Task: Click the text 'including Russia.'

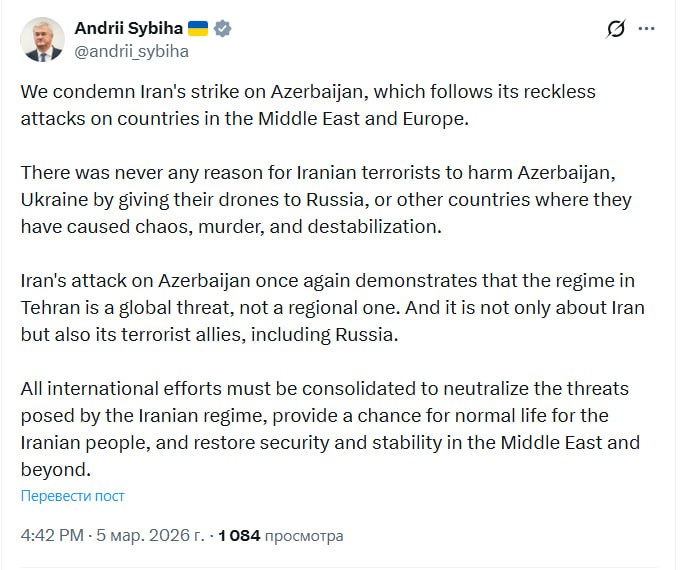Action: click(333, 335)
